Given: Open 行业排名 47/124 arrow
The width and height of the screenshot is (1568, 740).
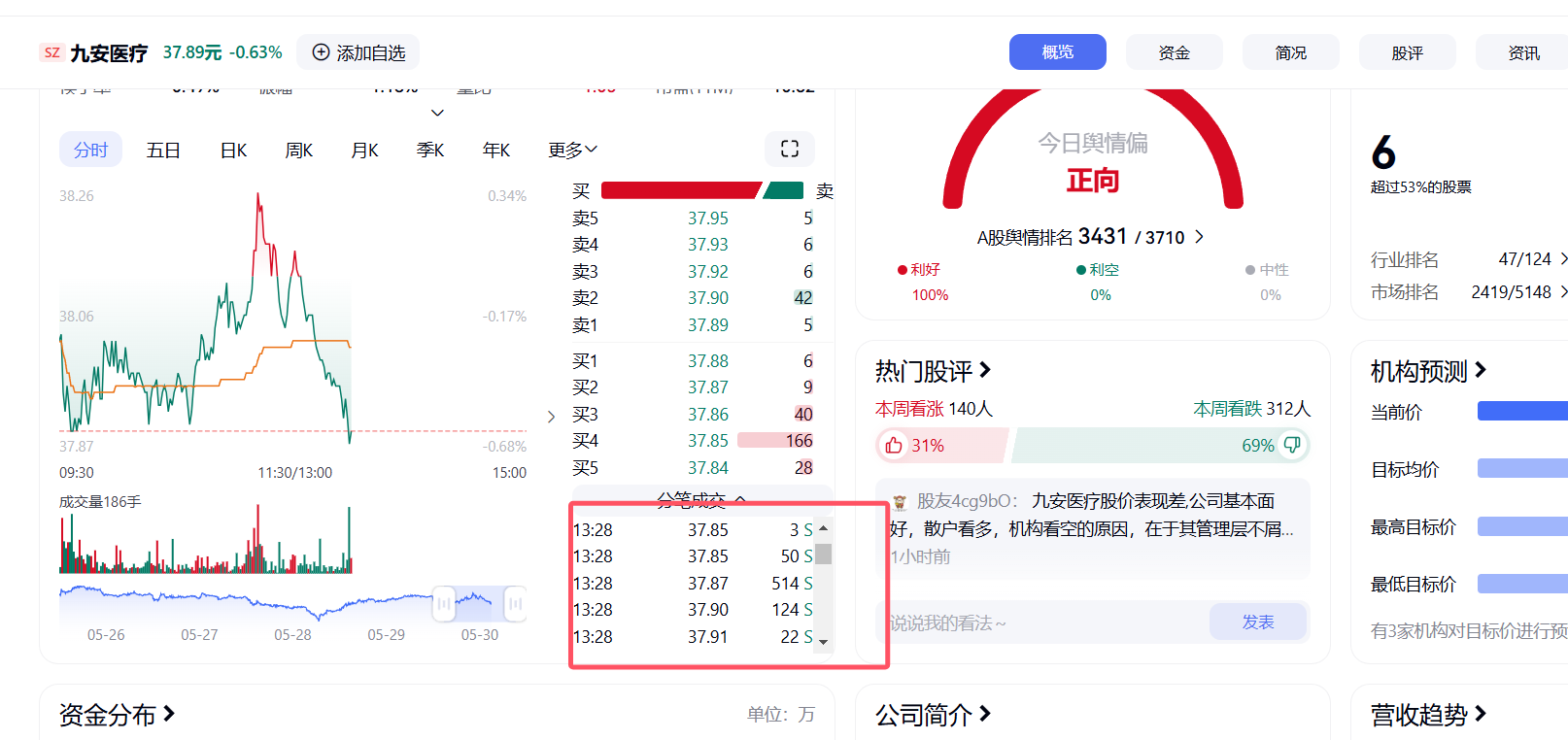Looking at the screenshot, I should pos(1563,259).
